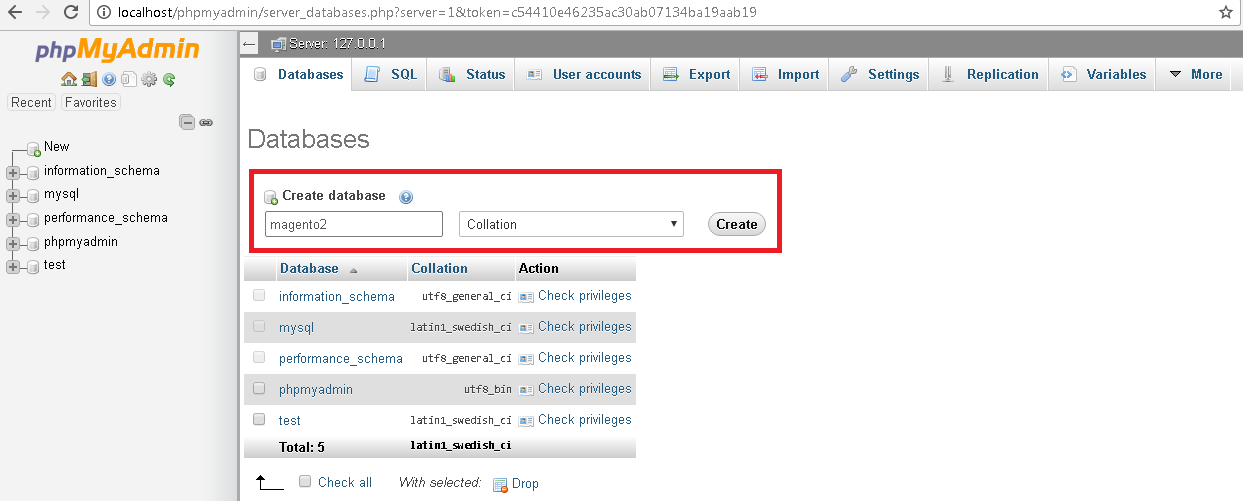Image resolution: width=1243 pixels, height=501 pixels.
Task: Click the mysql database cylinder icon in tree
Action: (33, 195)
